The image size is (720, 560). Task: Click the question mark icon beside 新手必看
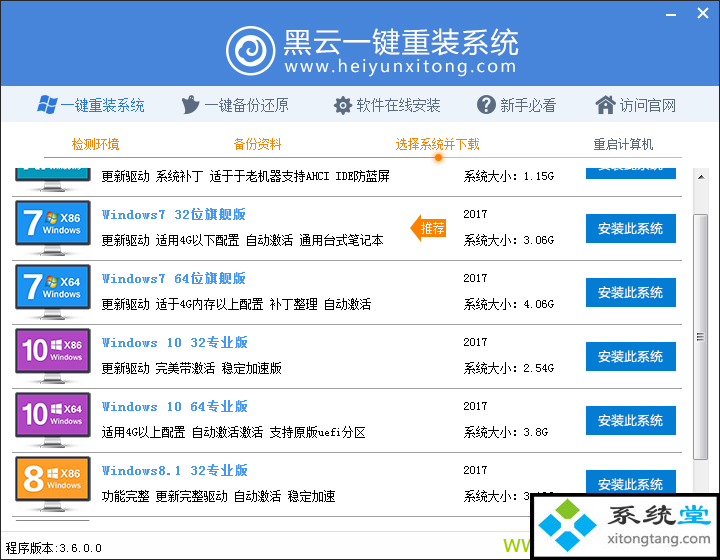click(x=486, y=105)
